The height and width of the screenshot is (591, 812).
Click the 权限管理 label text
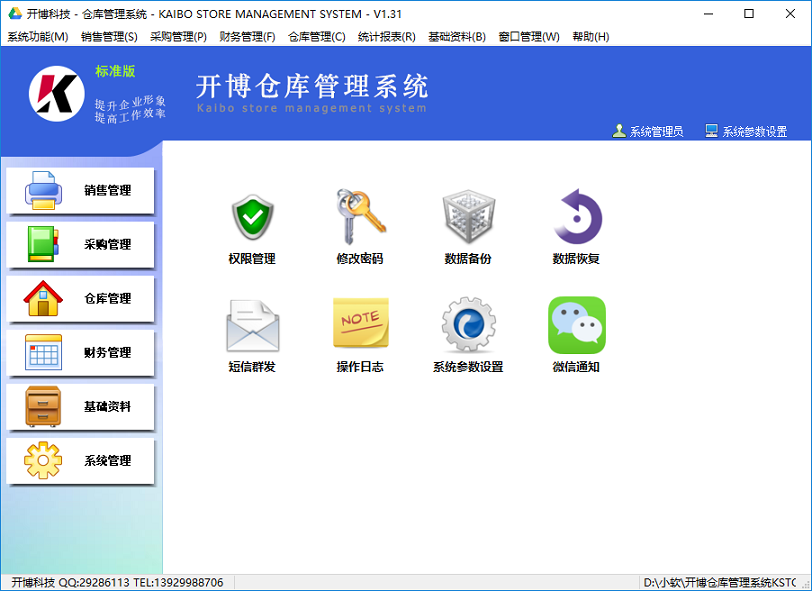tap(252, 258)
